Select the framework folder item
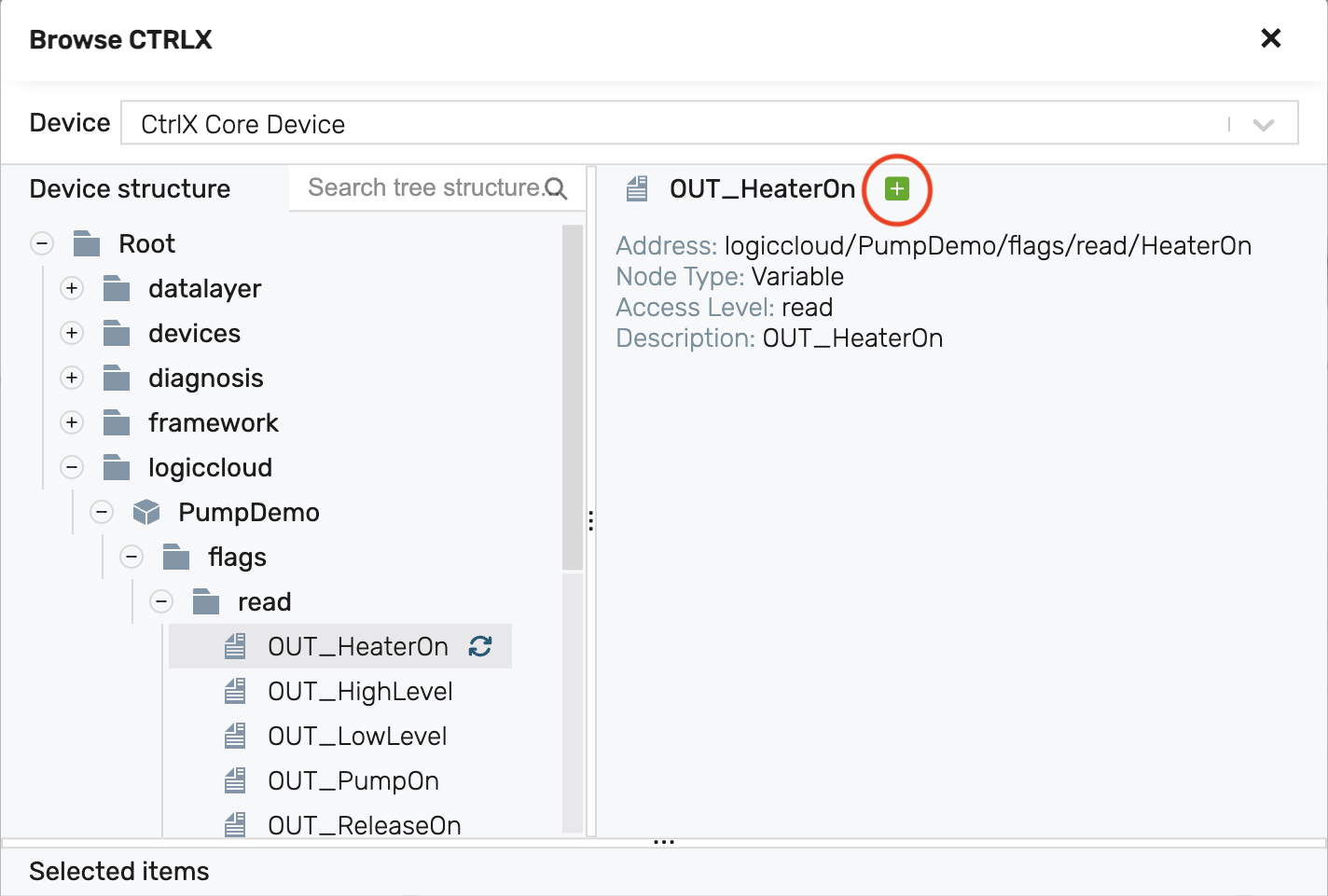The width and height of the screenshot is (1328, 896). [x=213, y=422]
